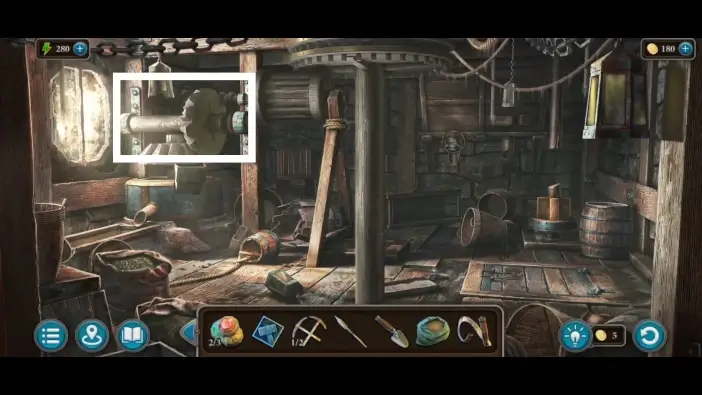Choose the teal grain sack inventory item
Screen dimensions: 702x395
click(x=432, y=332)
